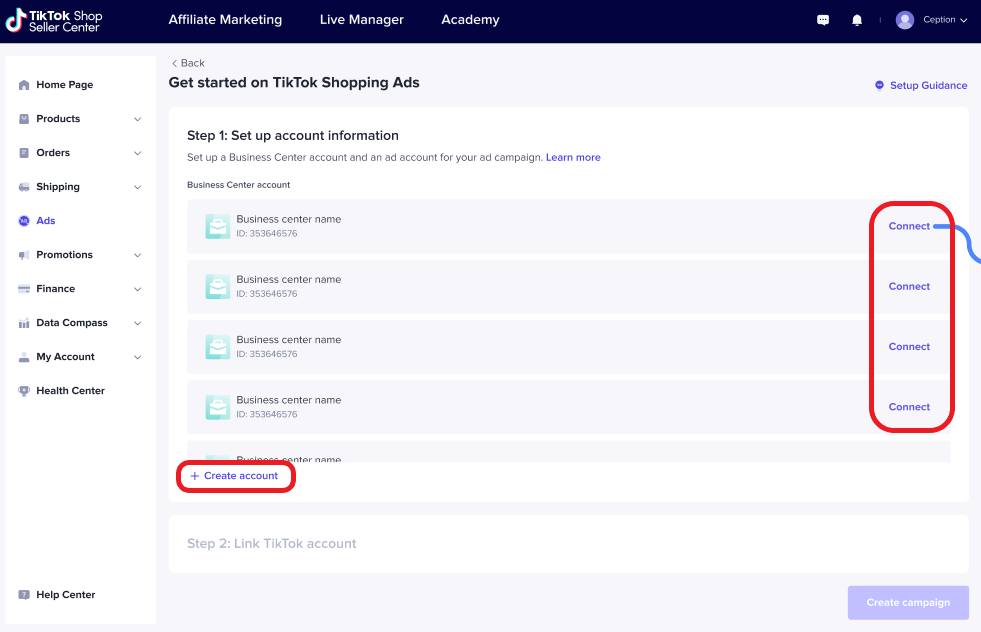981x632 pixels.
Task: Expand the Finance menu chevron
Action: click(x=137, y=289)
